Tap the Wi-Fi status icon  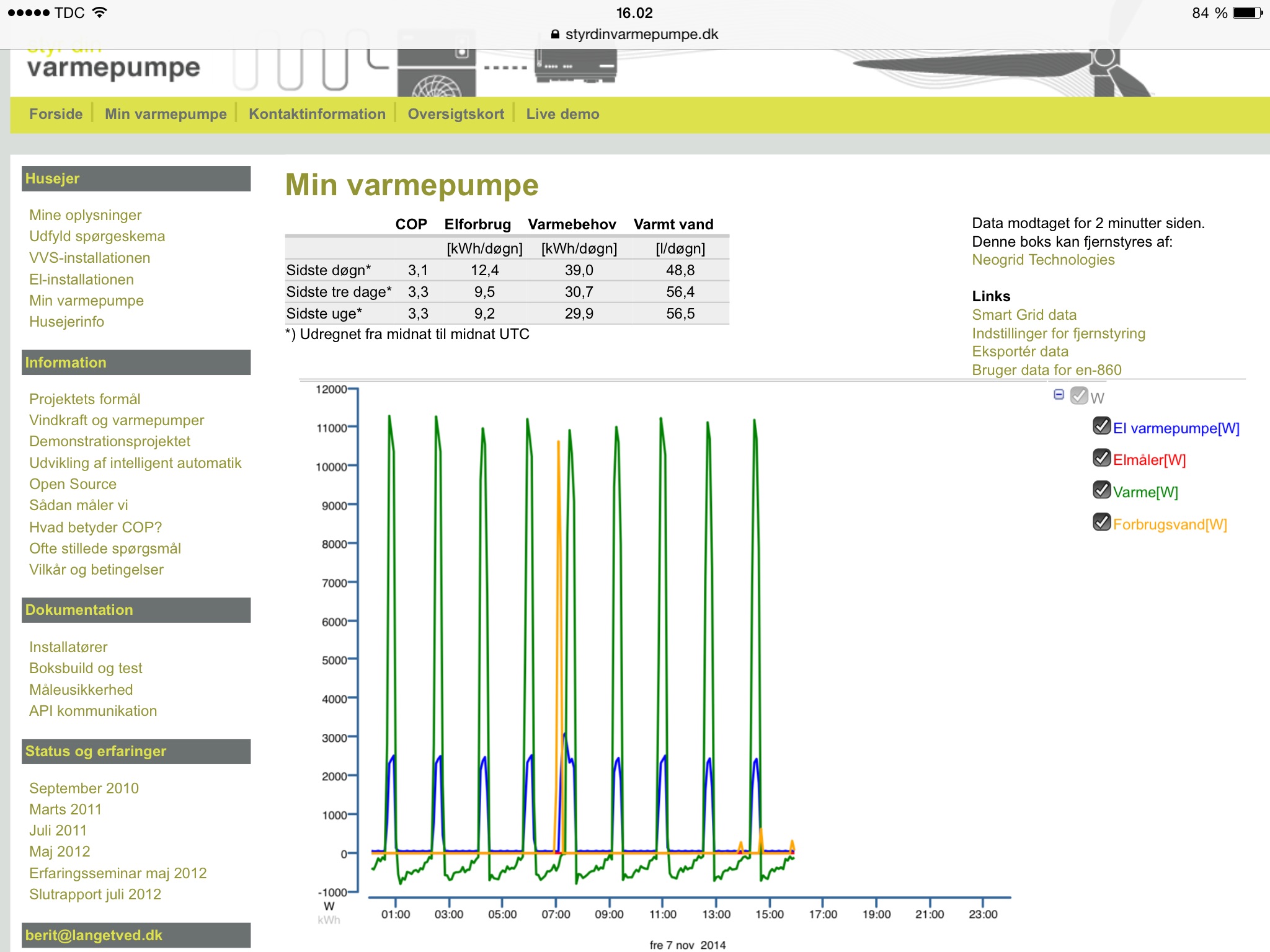point(99,12)
